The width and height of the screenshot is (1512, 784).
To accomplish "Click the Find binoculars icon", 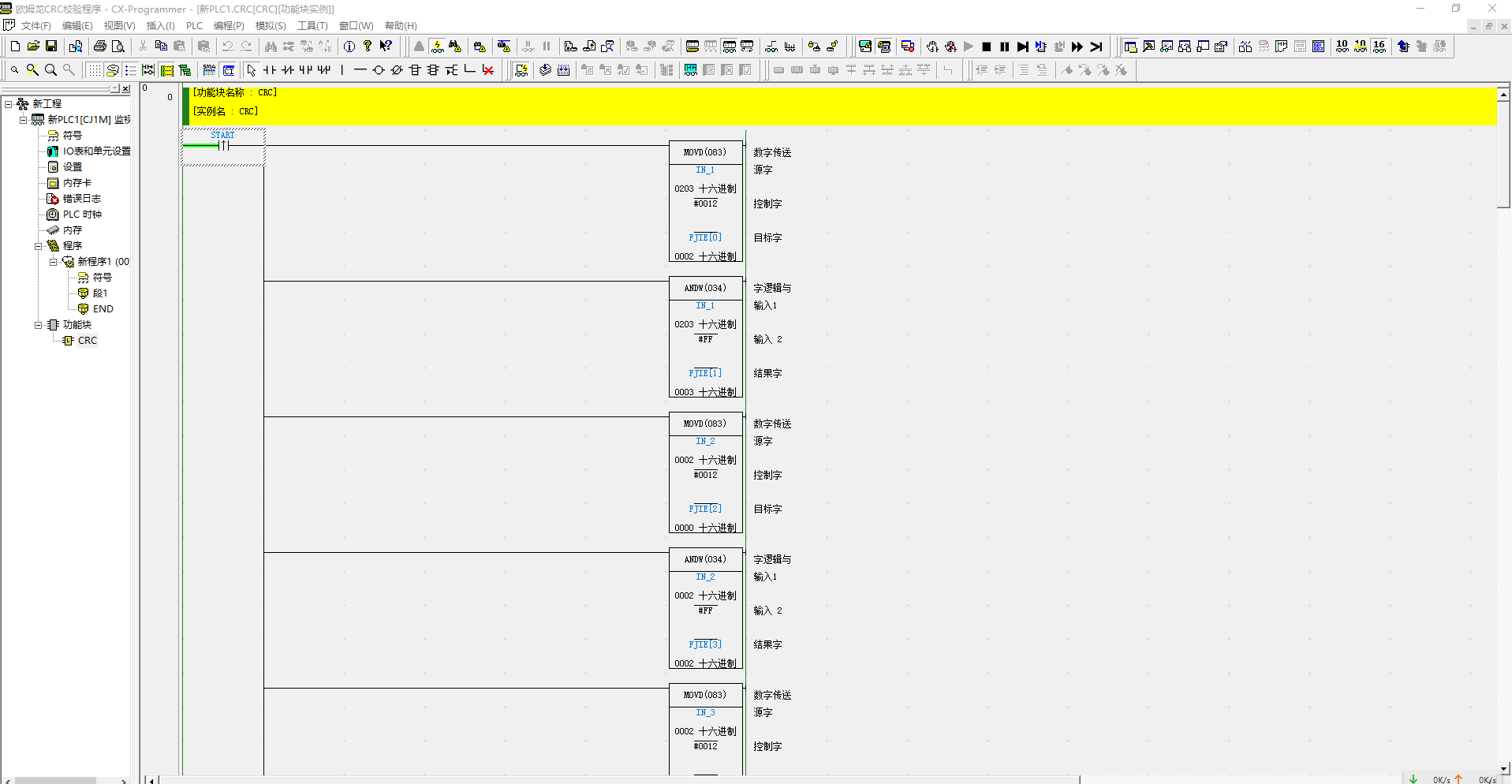I will tap(271, 47).
